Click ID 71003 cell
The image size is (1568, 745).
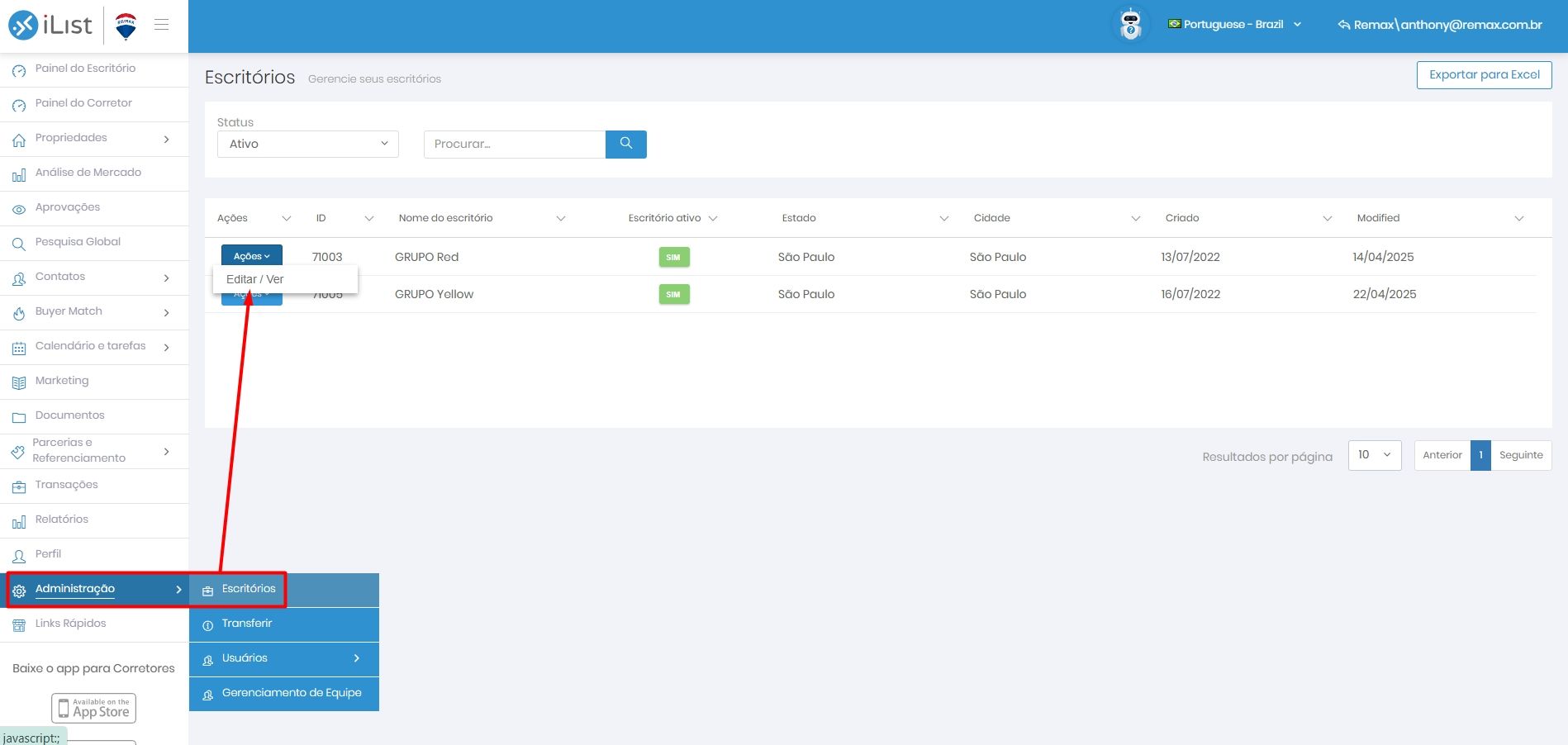pos(327,257)
